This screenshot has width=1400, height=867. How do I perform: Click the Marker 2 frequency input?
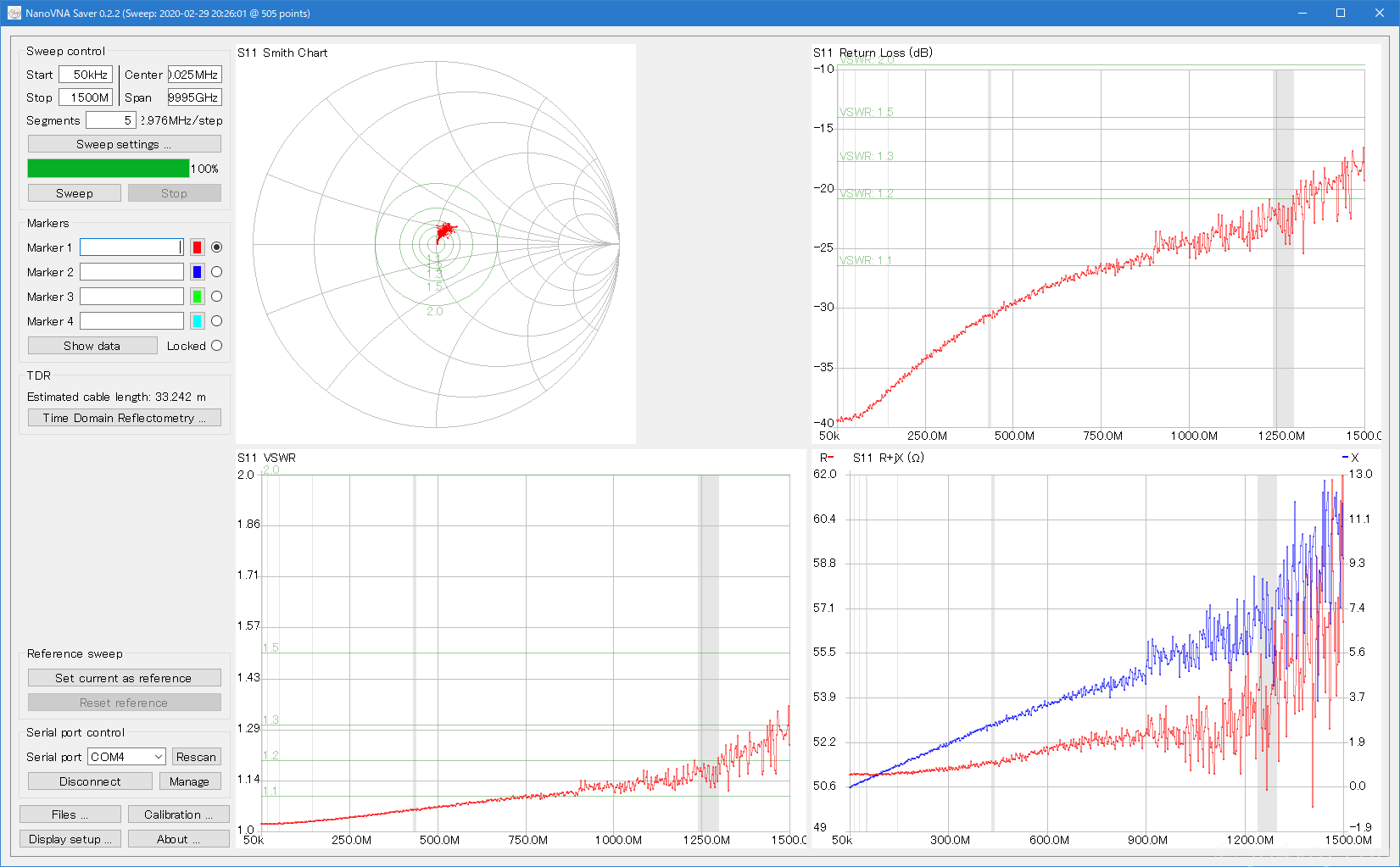[131, 272]
